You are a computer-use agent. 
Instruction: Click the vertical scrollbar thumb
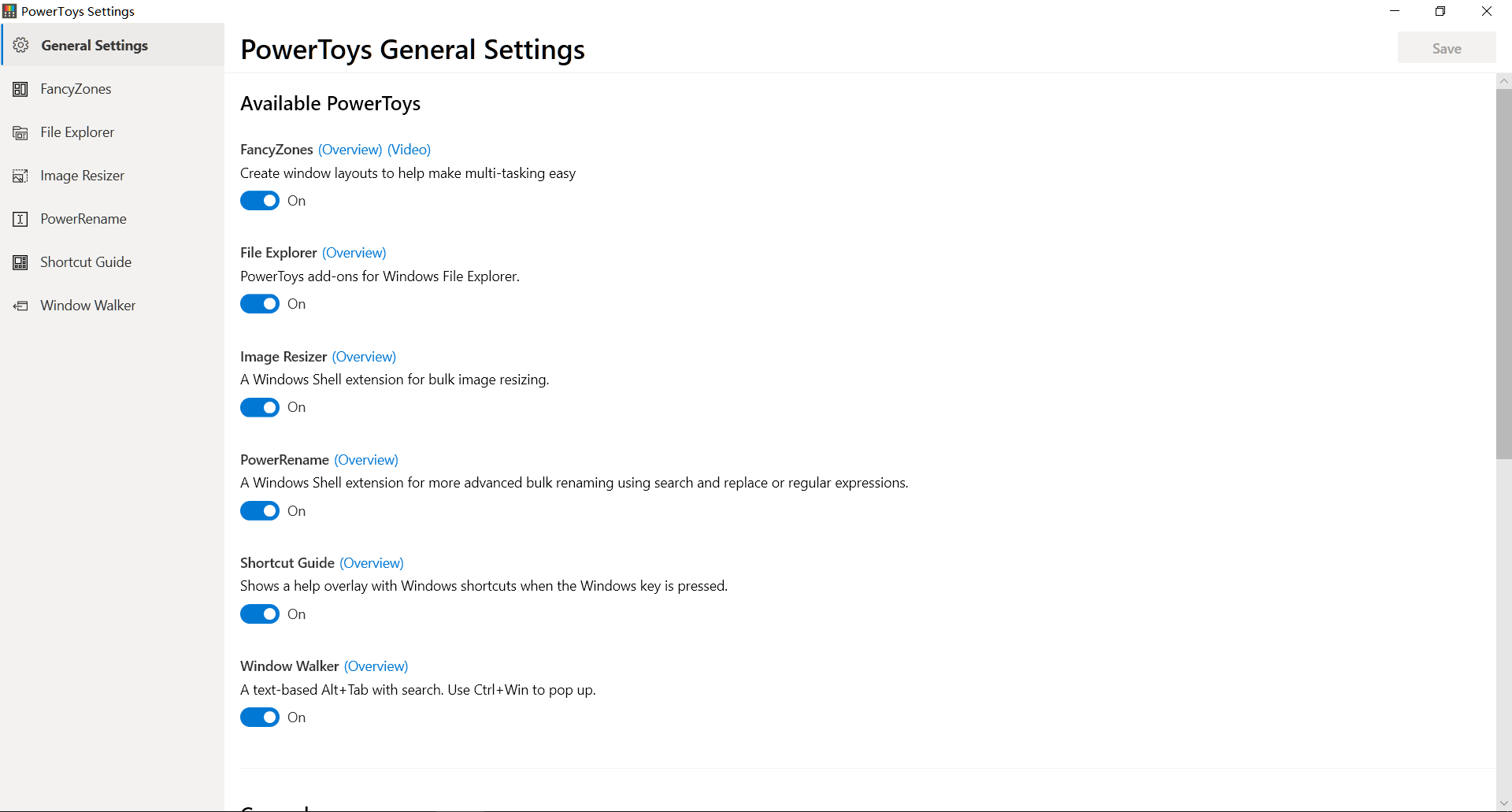[1504, 274]
